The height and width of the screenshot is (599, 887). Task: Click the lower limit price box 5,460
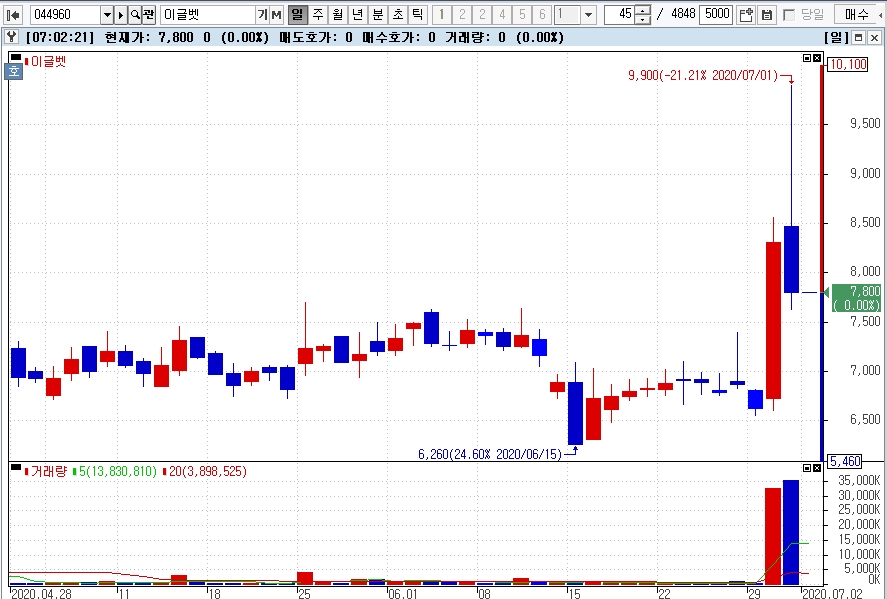point(845,461)
